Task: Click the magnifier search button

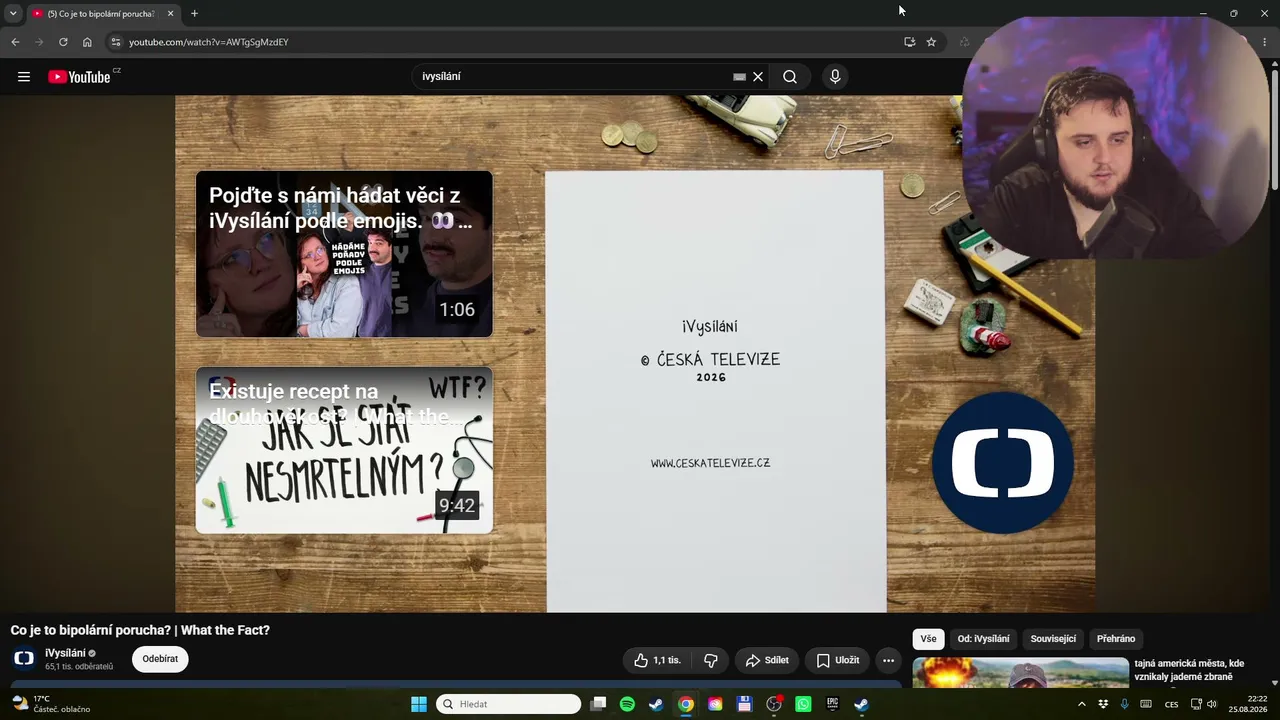Action: (x=790, y=77)
